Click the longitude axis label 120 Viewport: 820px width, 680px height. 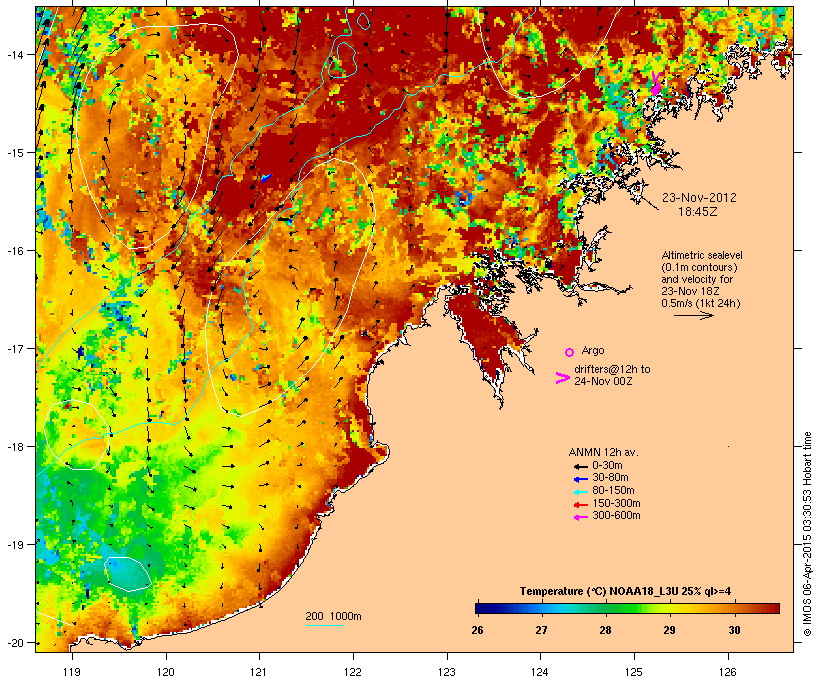click(166, 672)
